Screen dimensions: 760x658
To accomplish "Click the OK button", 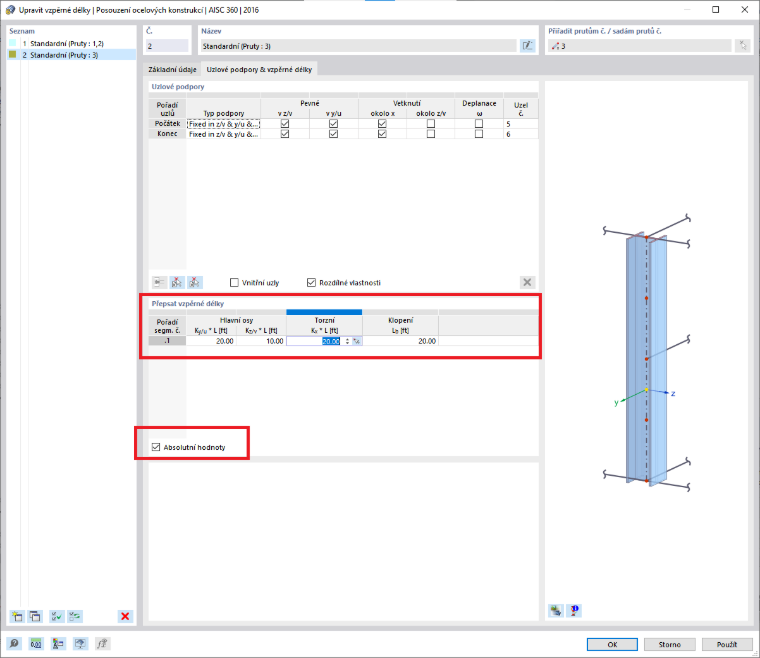I will click(612, 644).
